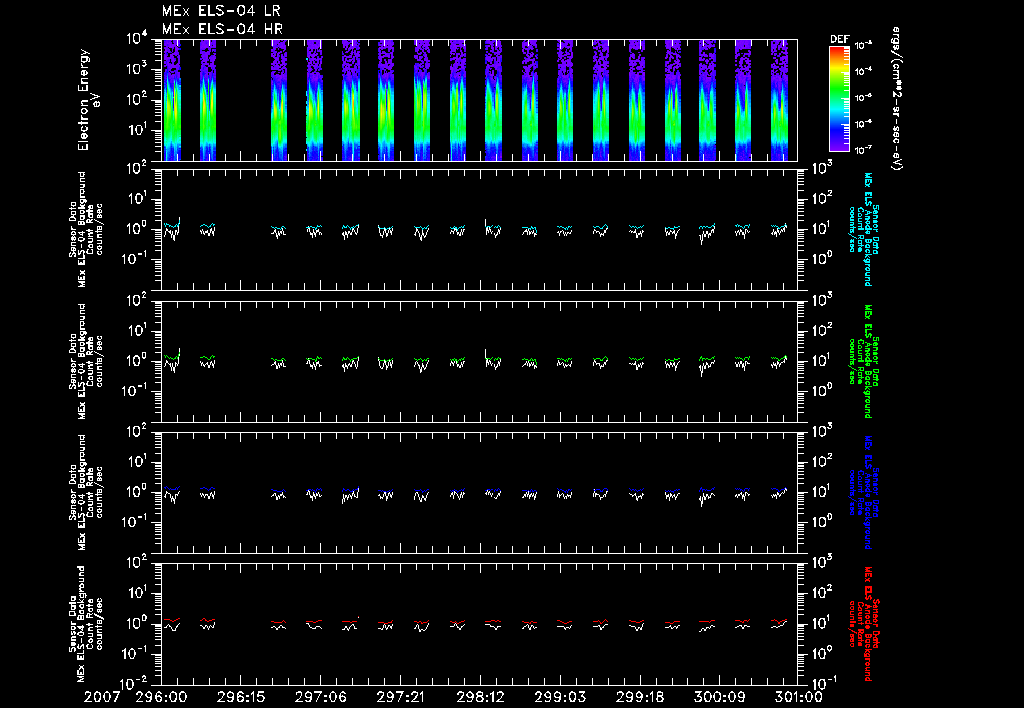
Task: Click the green trace spike near 296:00
Action: click(x=179, y=353)
